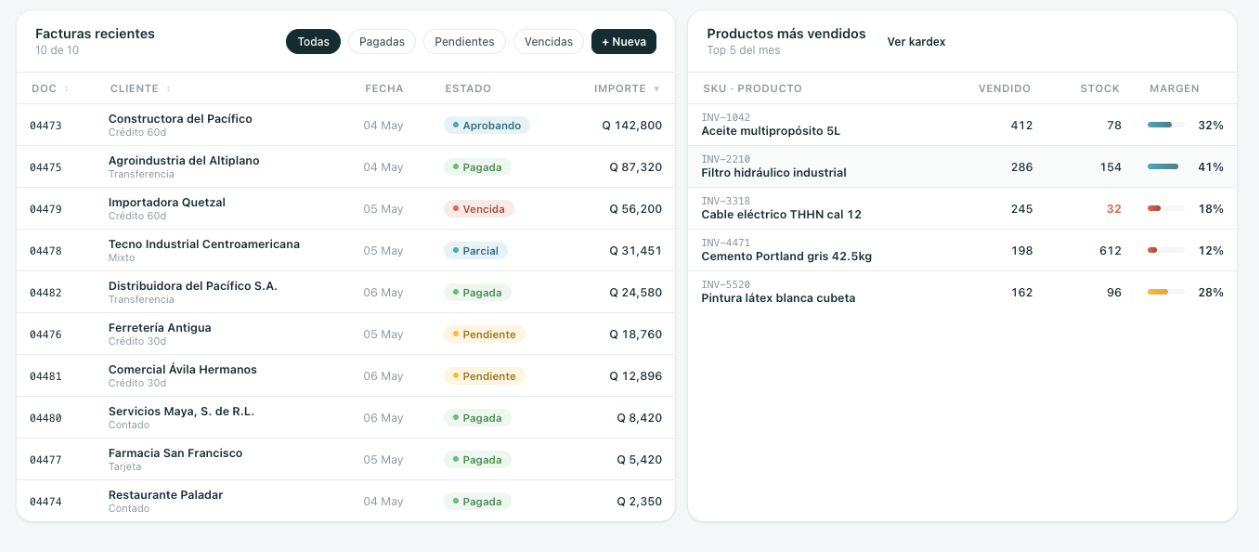The width and height of the screenshot is (1259, 552).
Task: Open the Ver kardex link
Action: pyautogui.click(x=916, y=42)
